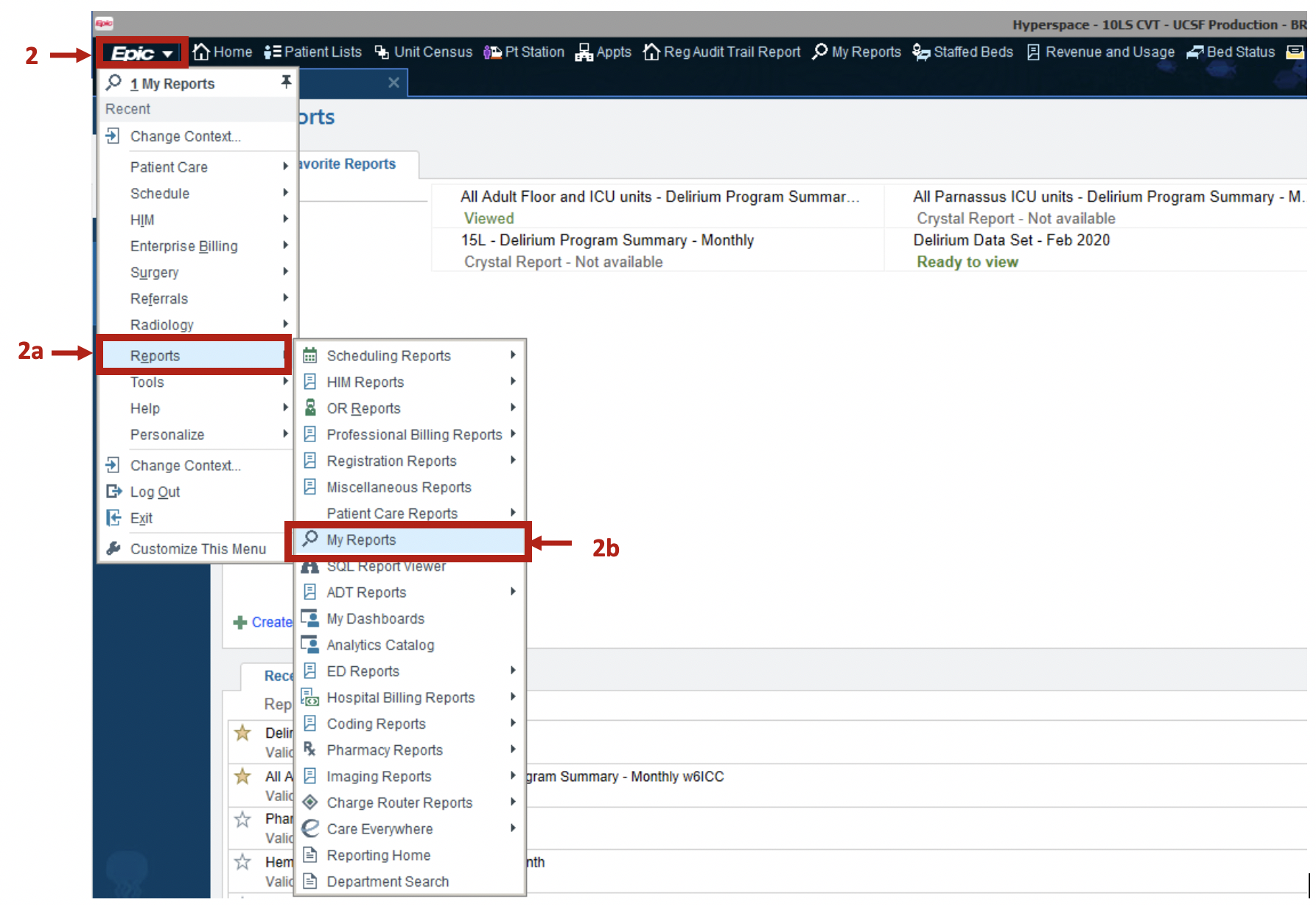Image resolution: width=1316 pixels, height=905 pixels.
Task: Open Delirium Data Set - Feb 2020 report
Action: [x=1011, y=240]
